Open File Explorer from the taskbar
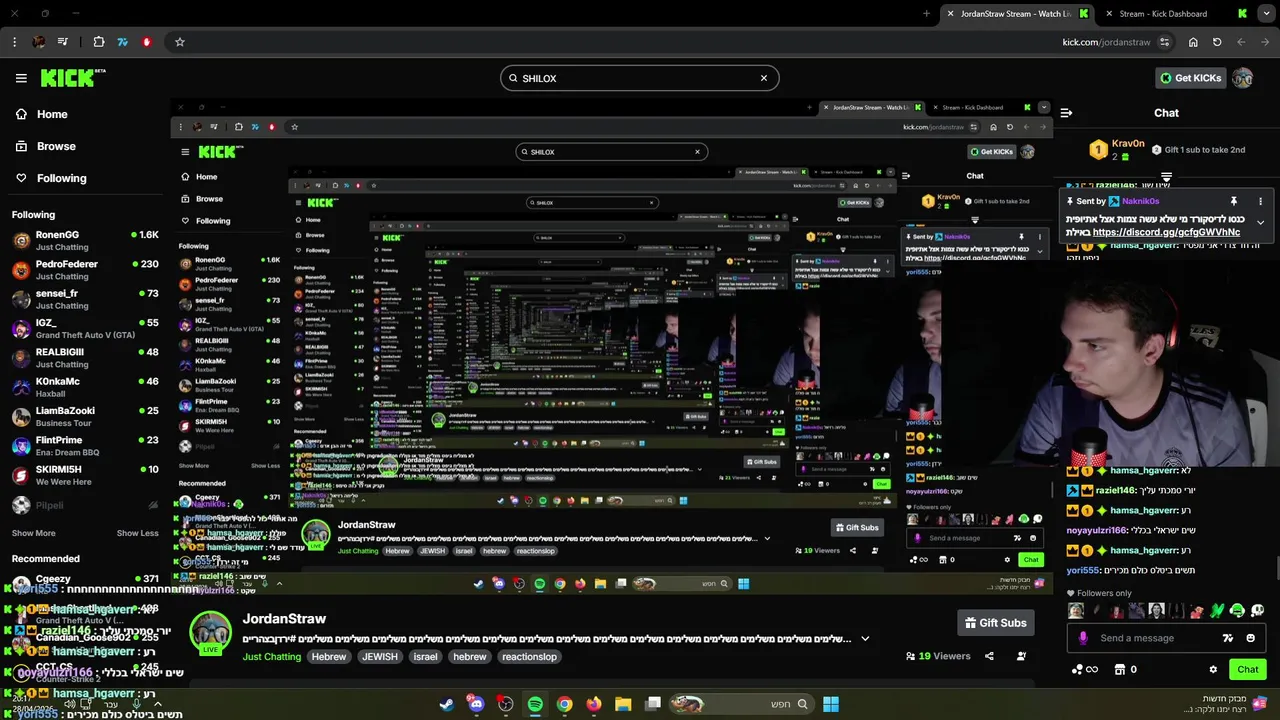This screenshot has height=720, width=1280. point(623,704)
